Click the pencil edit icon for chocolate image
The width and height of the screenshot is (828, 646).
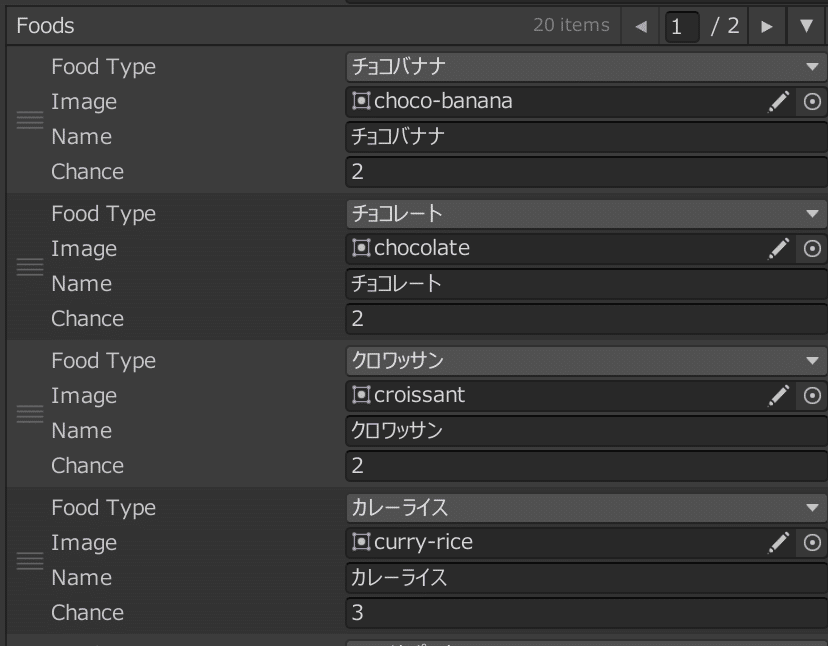[779, 248]
